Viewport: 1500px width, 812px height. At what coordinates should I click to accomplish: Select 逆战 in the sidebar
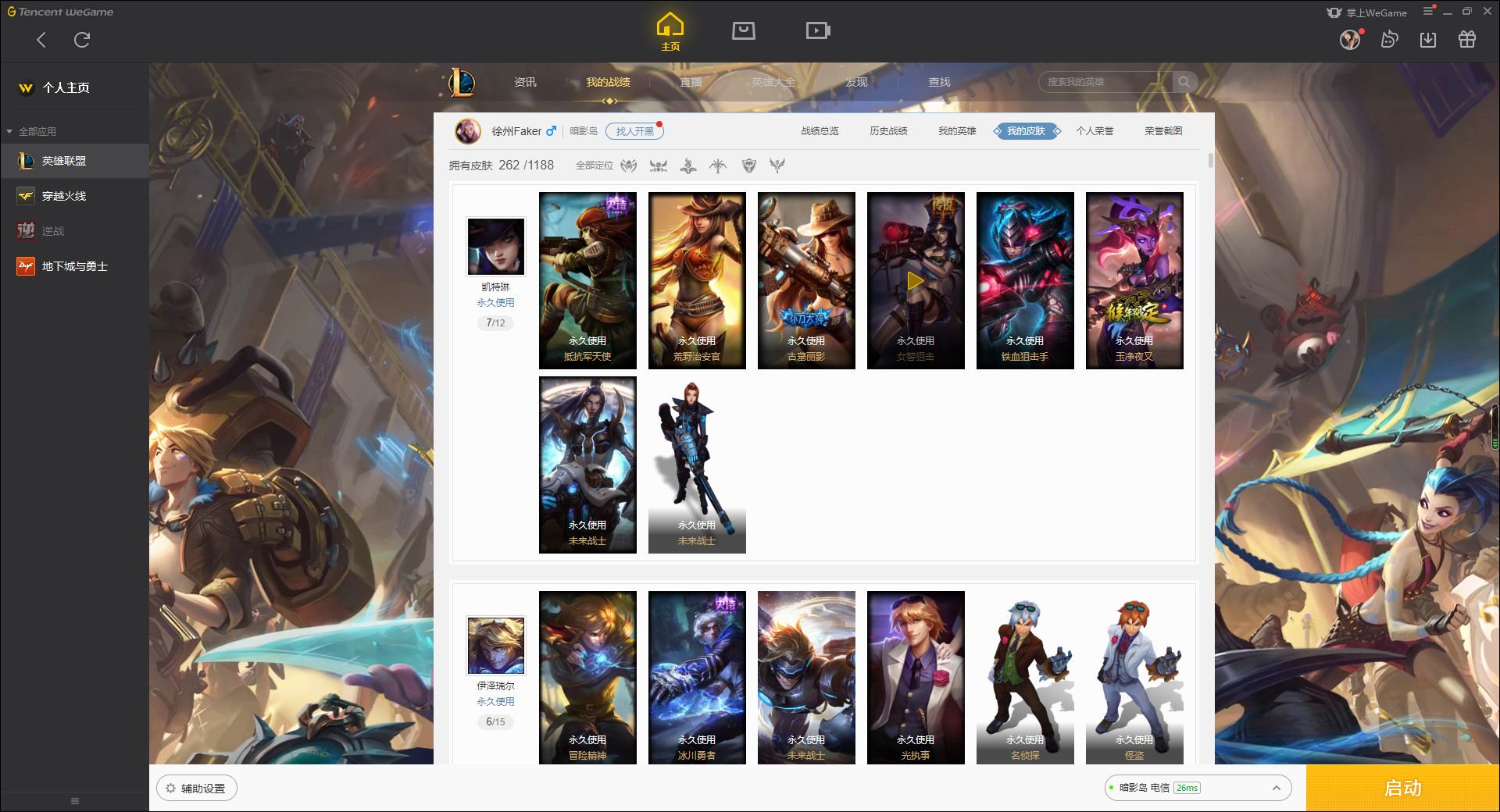click(x=74, y=231)
